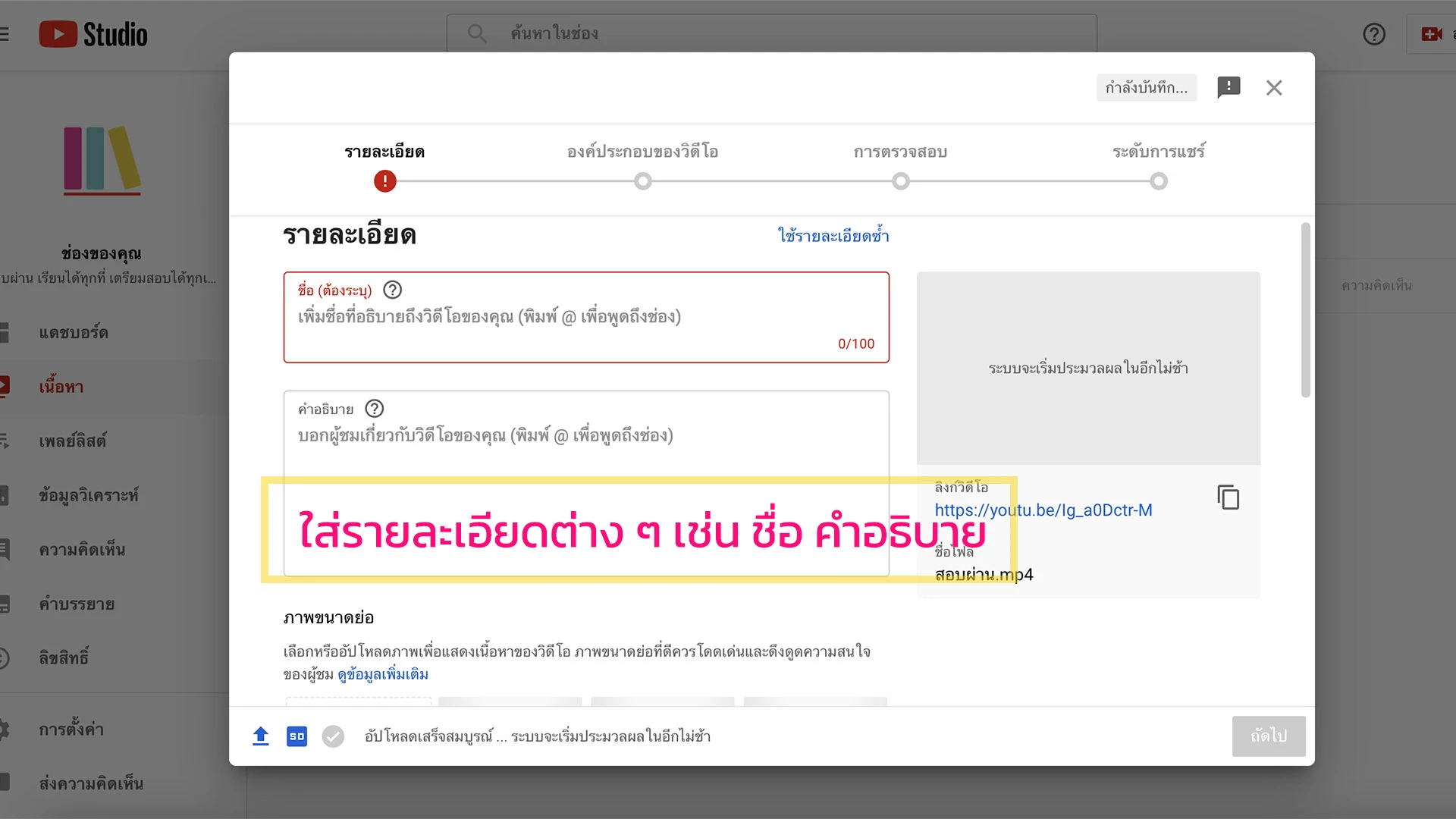Click the ความคิดเห็น column header behind the dialog
Image resolution: width=1456 pixels, height=819 pixels.
(x=1376, y=285)
